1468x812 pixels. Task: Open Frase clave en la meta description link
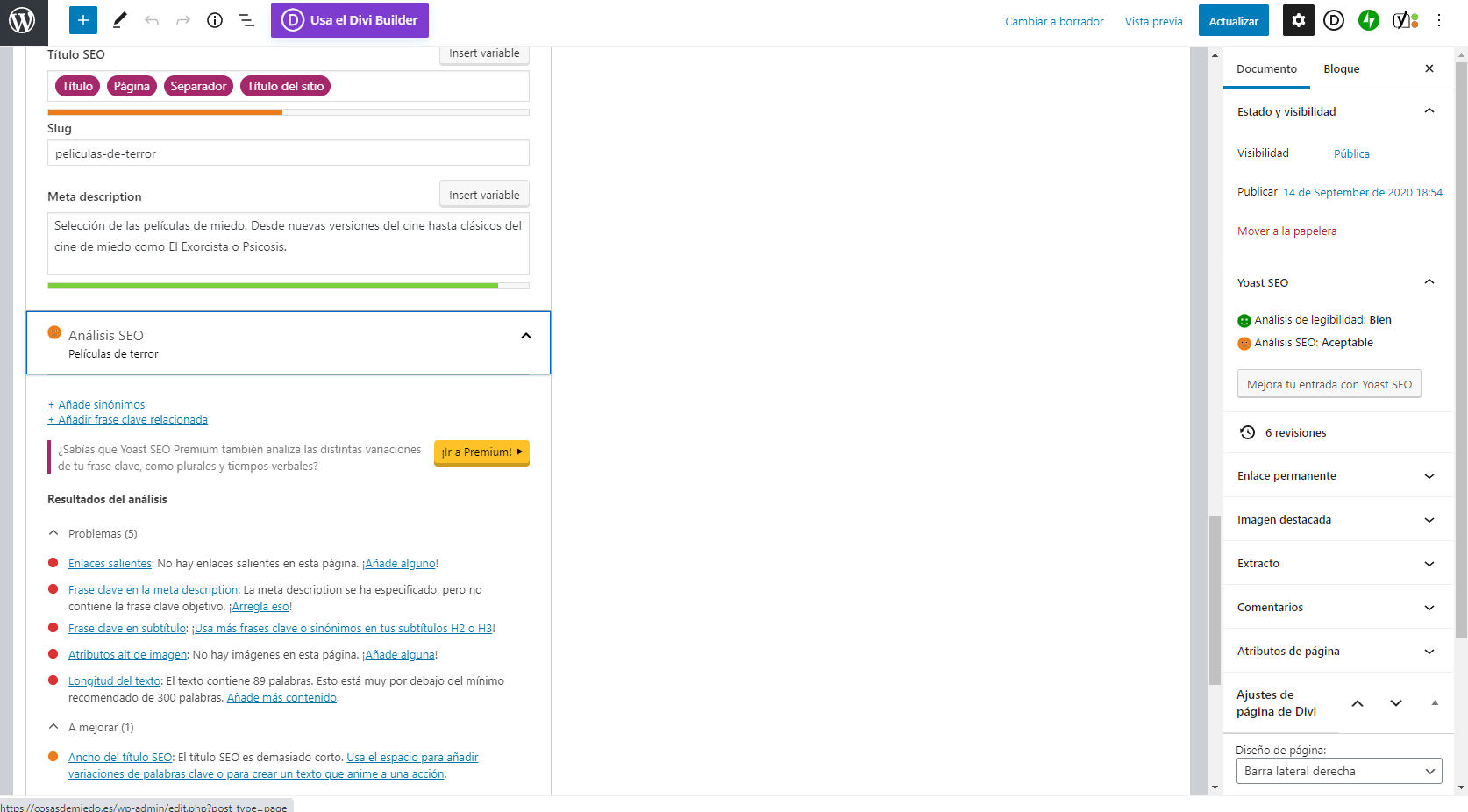click(153, 590)
